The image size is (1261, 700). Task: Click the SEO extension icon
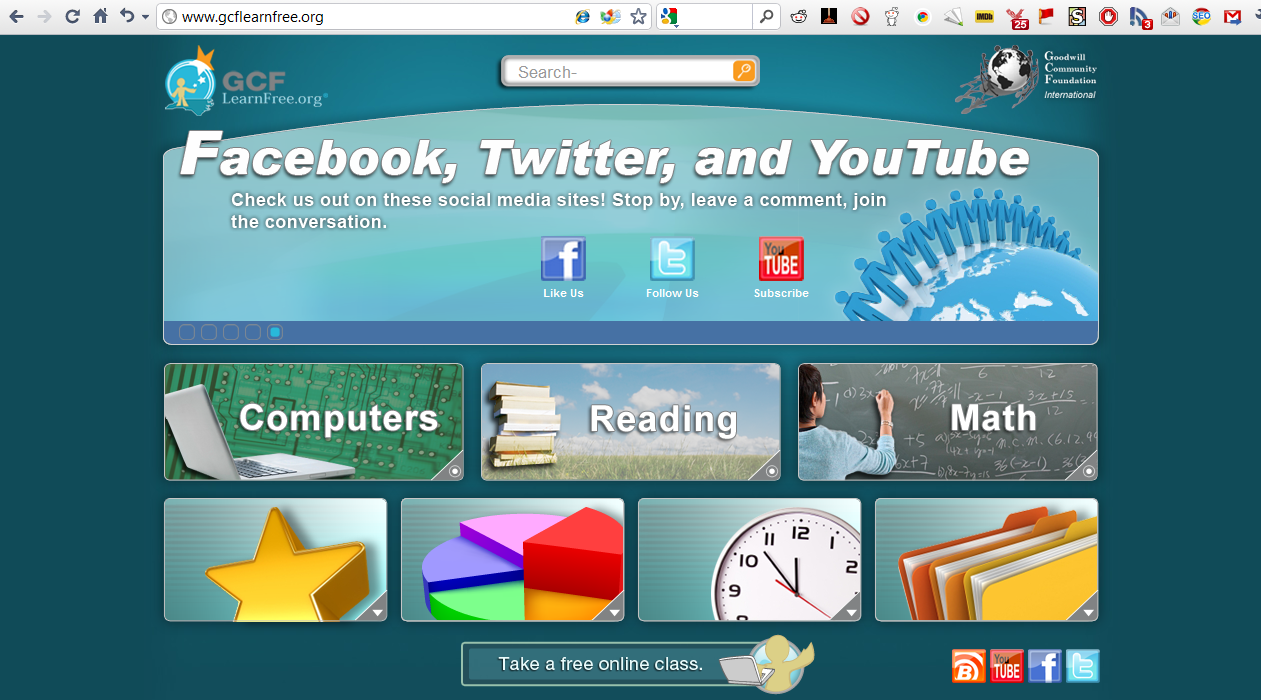coord(1201,16)
